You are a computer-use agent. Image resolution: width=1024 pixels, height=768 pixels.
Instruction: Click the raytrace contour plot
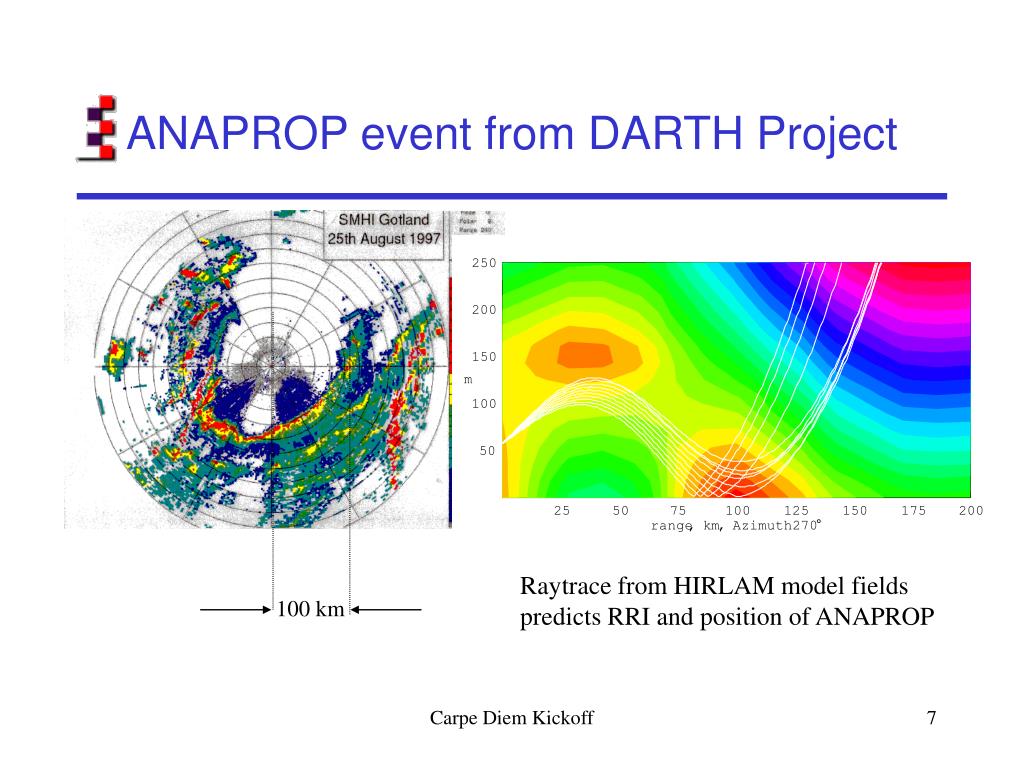(x=736, y=379)
